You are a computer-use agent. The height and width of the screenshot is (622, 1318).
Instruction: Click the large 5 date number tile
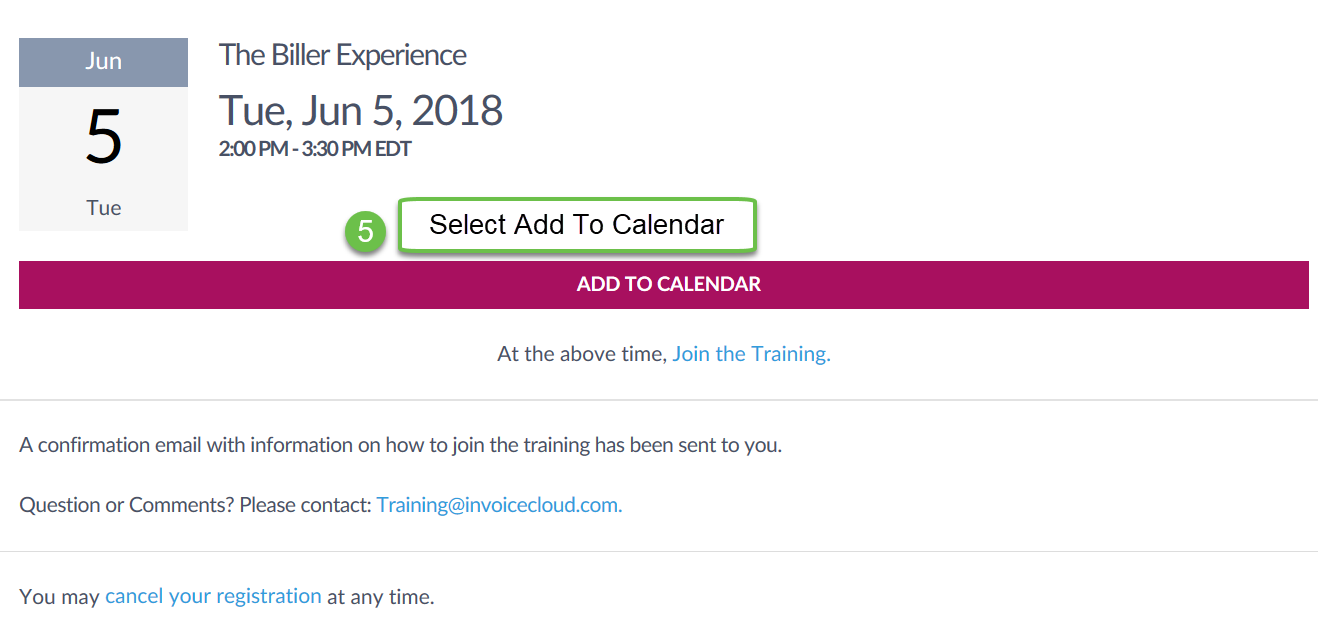click(103, 138)
